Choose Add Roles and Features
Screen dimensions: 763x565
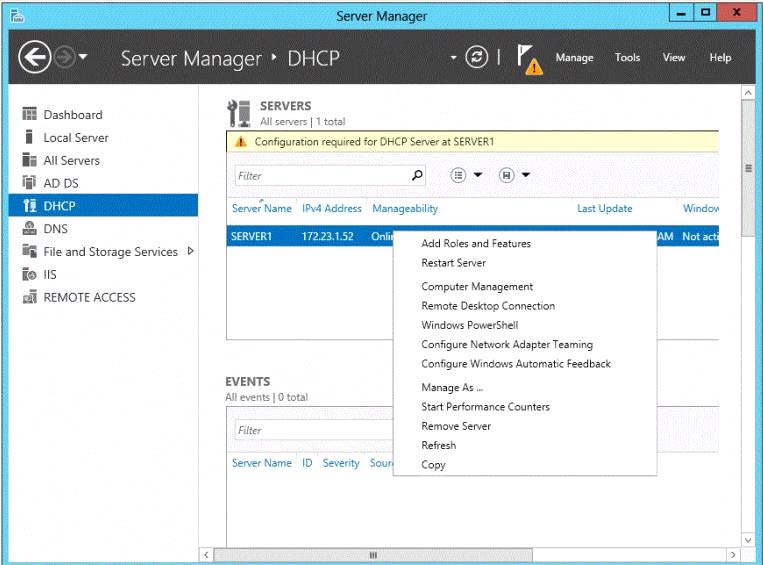pos(476,243)
